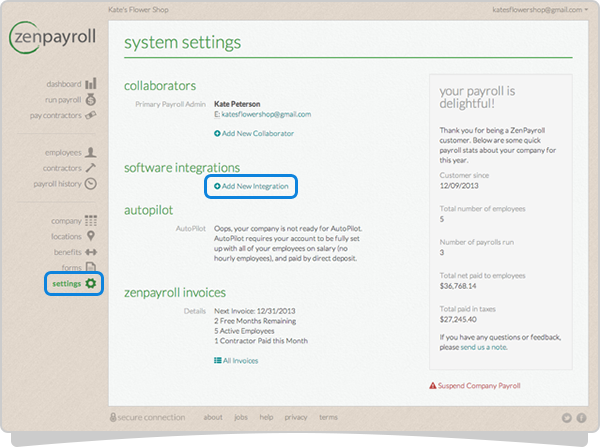Click the warning triangle beside Suspend Company Payroll

pyautogui.click(x=432, y=385)
